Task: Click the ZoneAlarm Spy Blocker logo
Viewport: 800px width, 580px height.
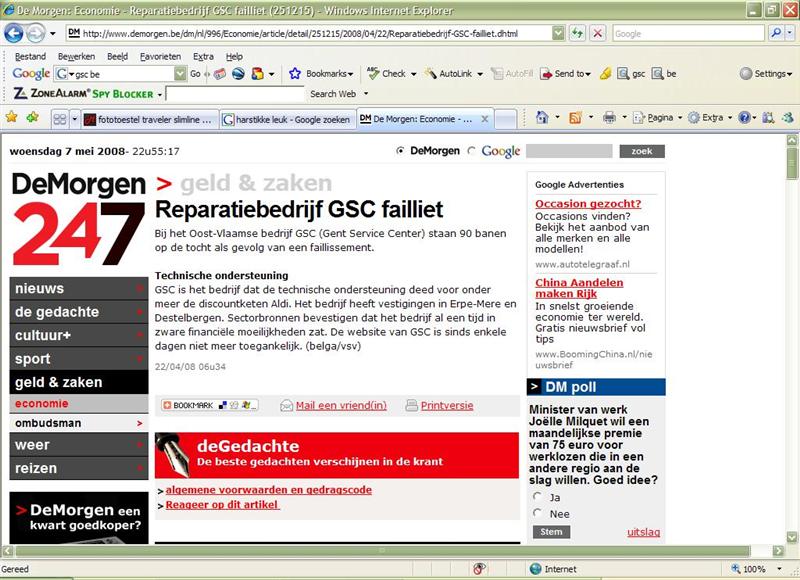Action: (84, 94)
